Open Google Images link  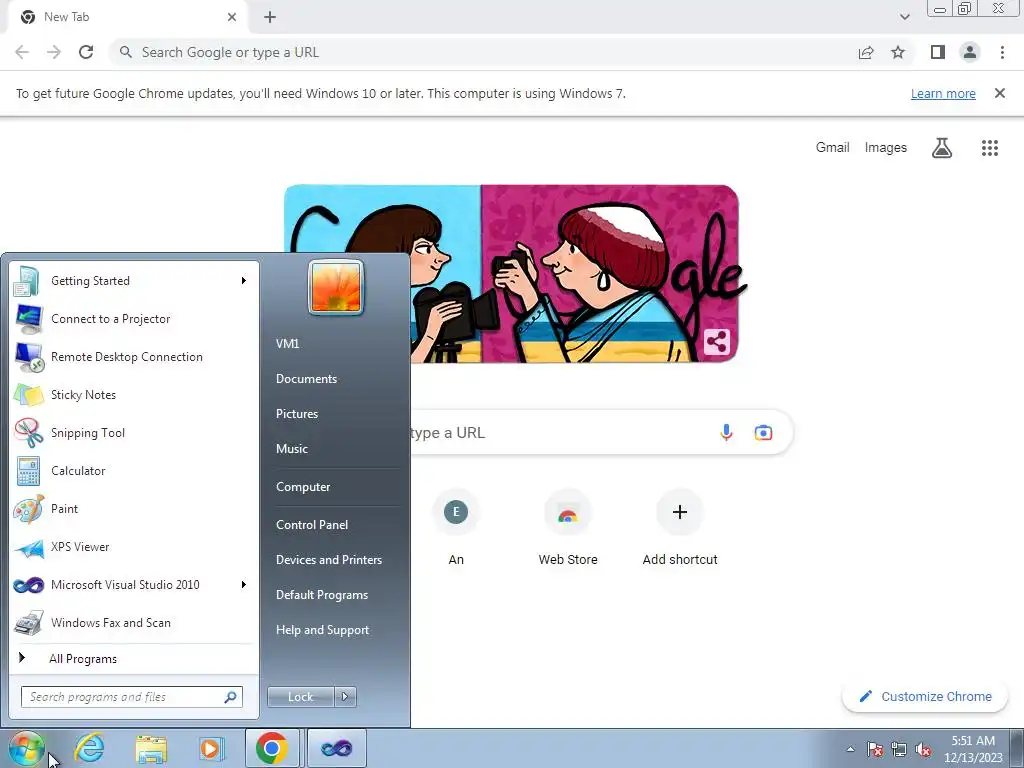886,148
